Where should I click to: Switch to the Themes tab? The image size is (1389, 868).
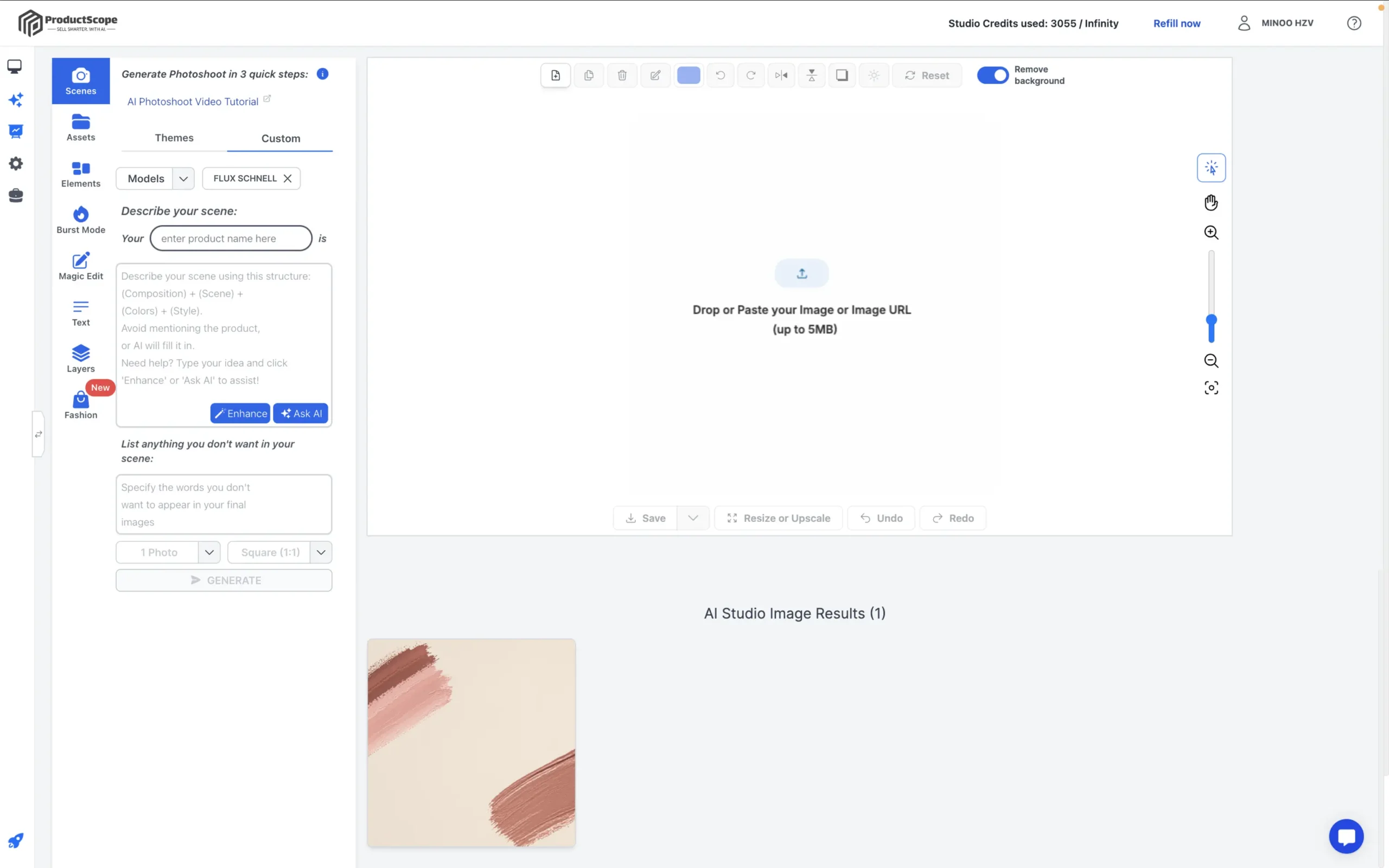174,138
